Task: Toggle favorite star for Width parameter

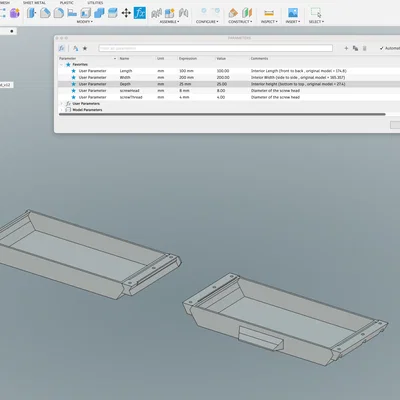Action: 74,77
